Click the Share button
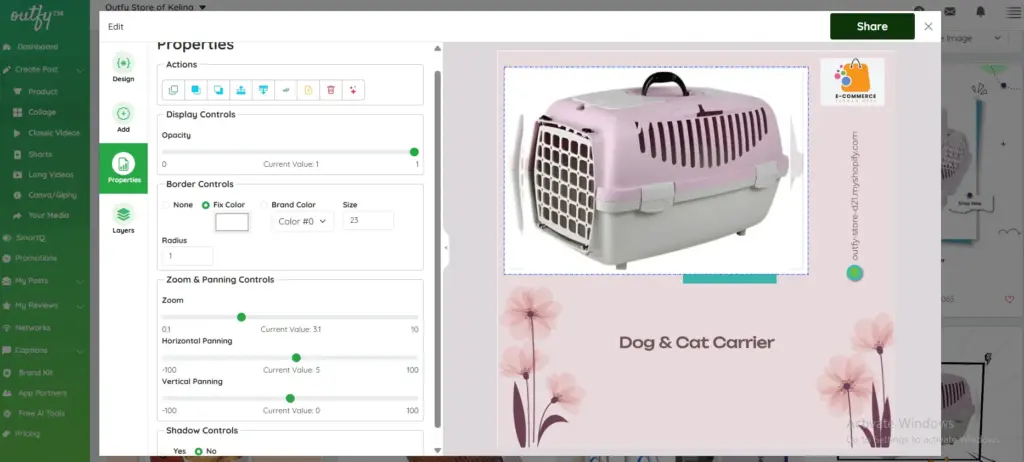The width and height of the screenshot is (1024, 462). click(871, 27)
